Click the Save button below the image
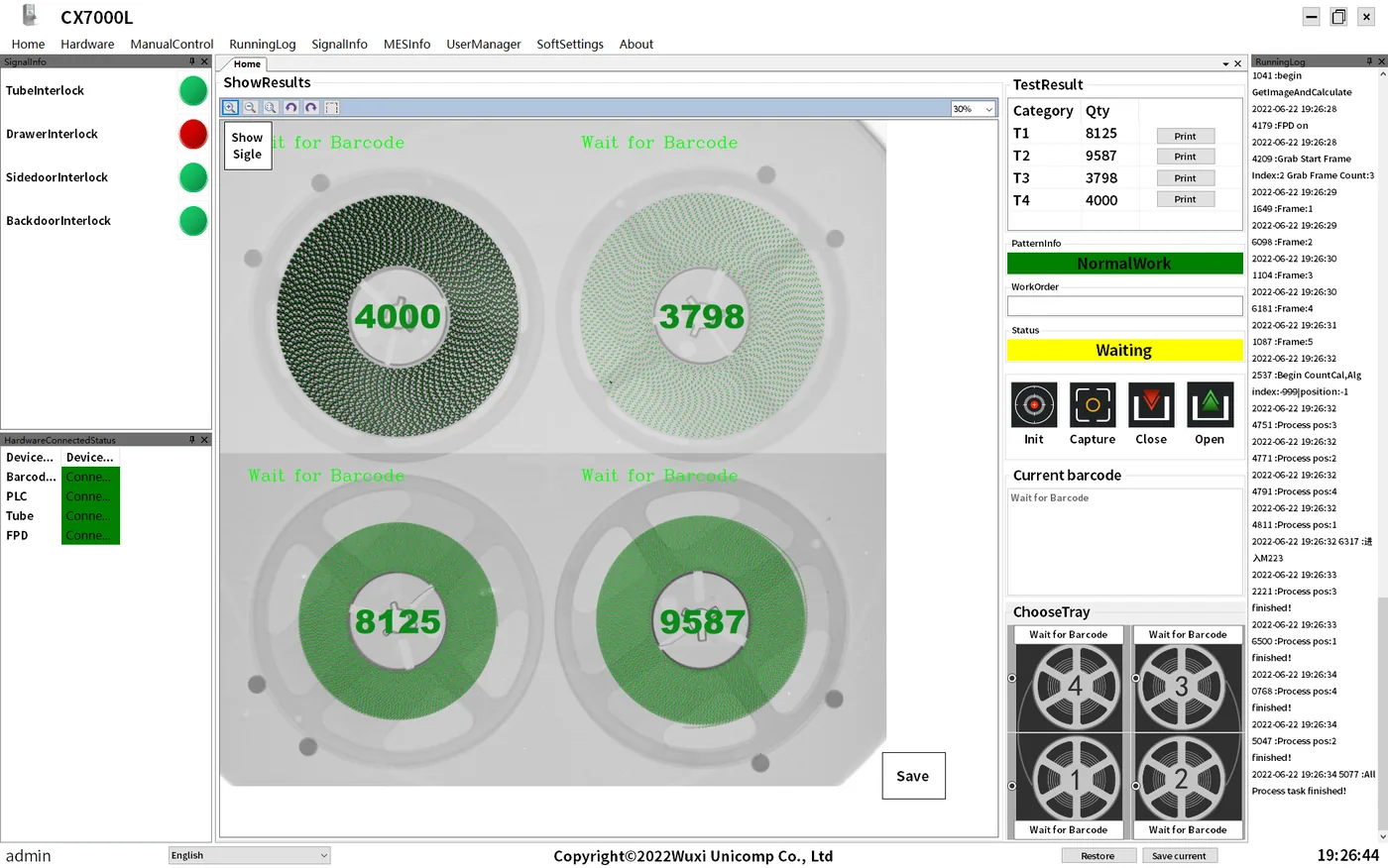This screenshot has width=1388, height=868. [x=913, y=776]
